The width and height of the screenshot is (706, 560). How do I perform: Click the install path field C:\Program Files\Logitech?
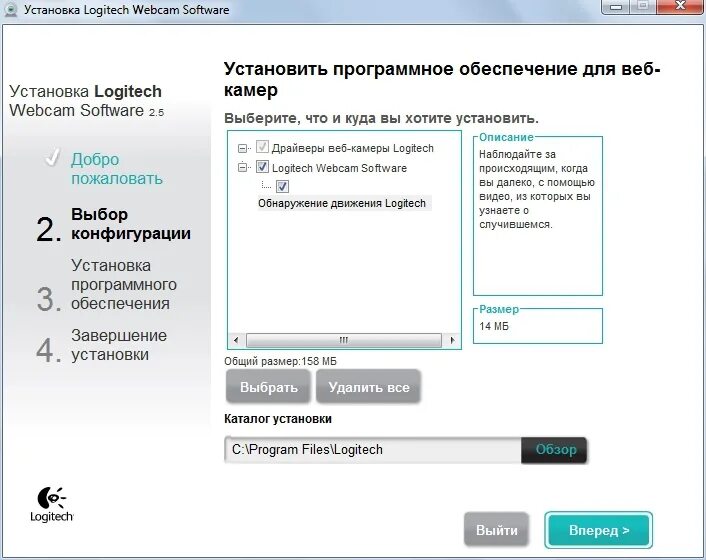coord(373,449)
